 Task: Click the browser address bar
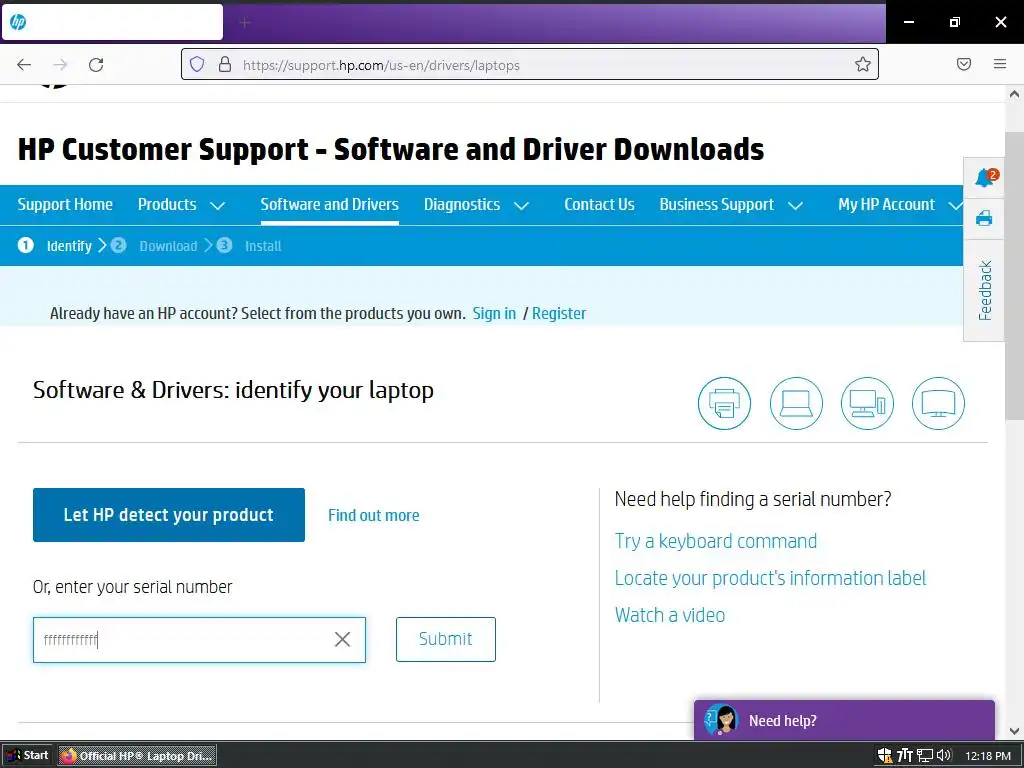[529, 64]
